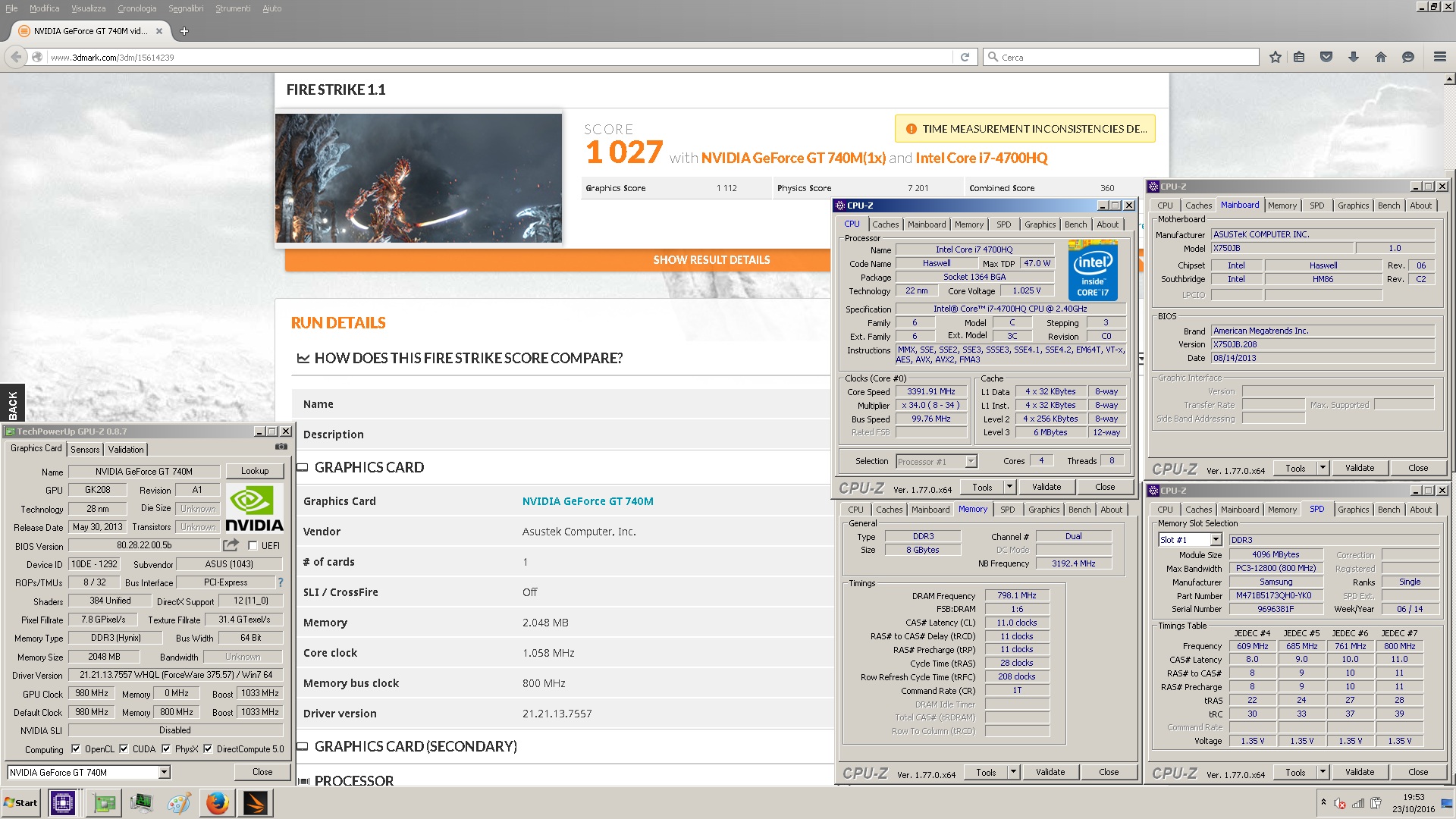Collapse the Graphics Card section
This screenshot has width=1456, height=819.
click(302, 468)
